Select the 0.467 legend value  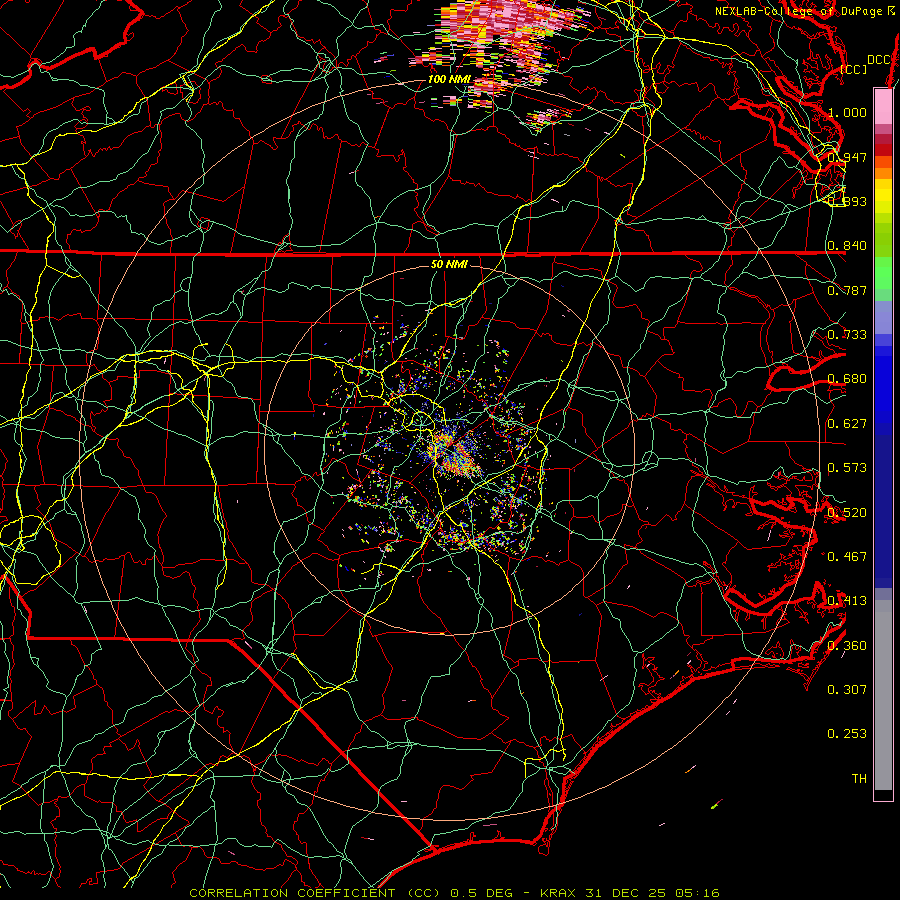(847, 556)
